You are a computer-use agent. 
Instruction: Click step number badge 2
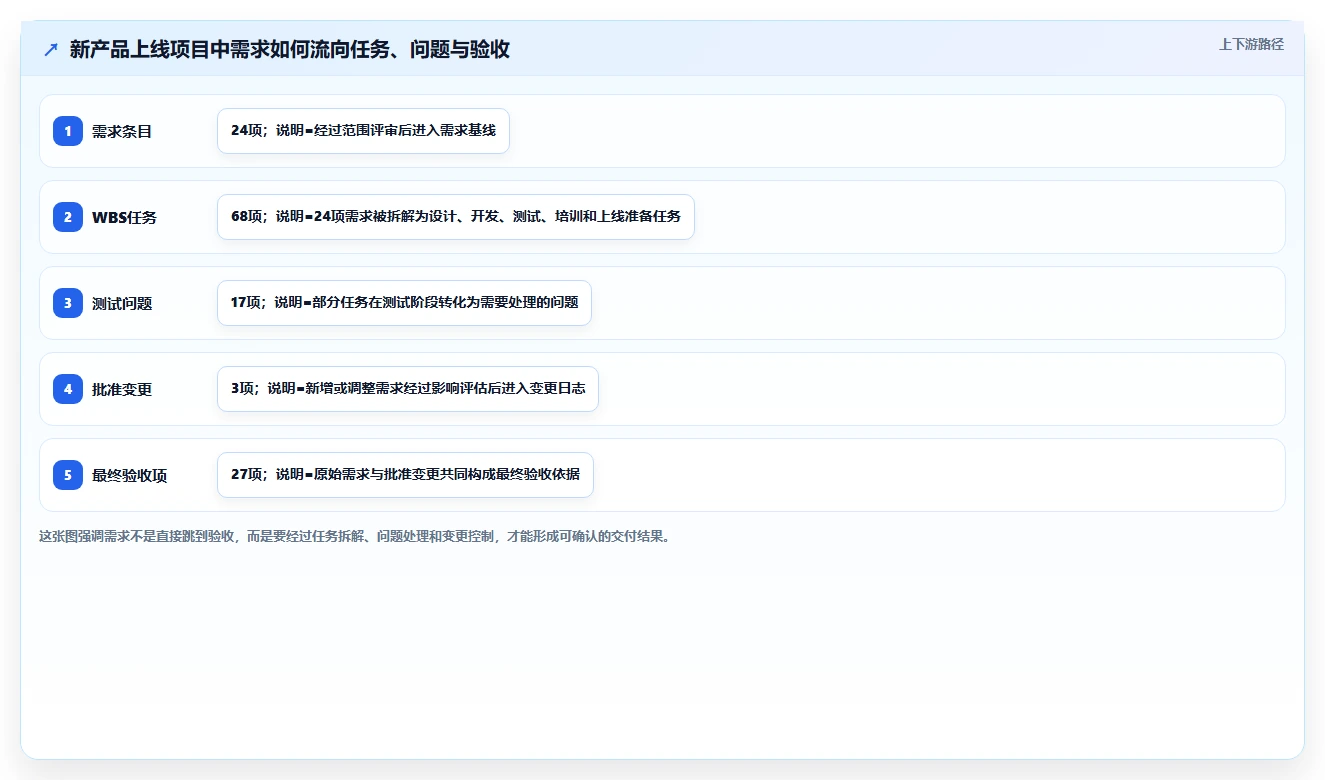[68, 217]
